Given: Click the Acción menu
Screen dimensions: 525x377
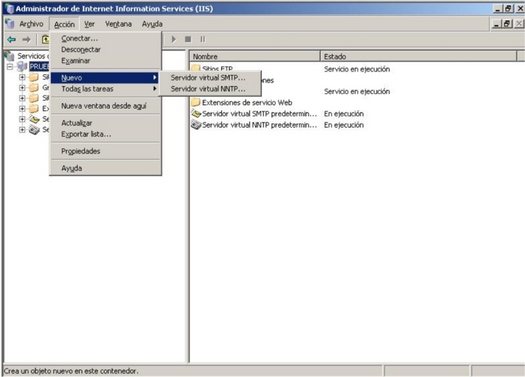Looking at the screenshot, I should tap(64, 24).
